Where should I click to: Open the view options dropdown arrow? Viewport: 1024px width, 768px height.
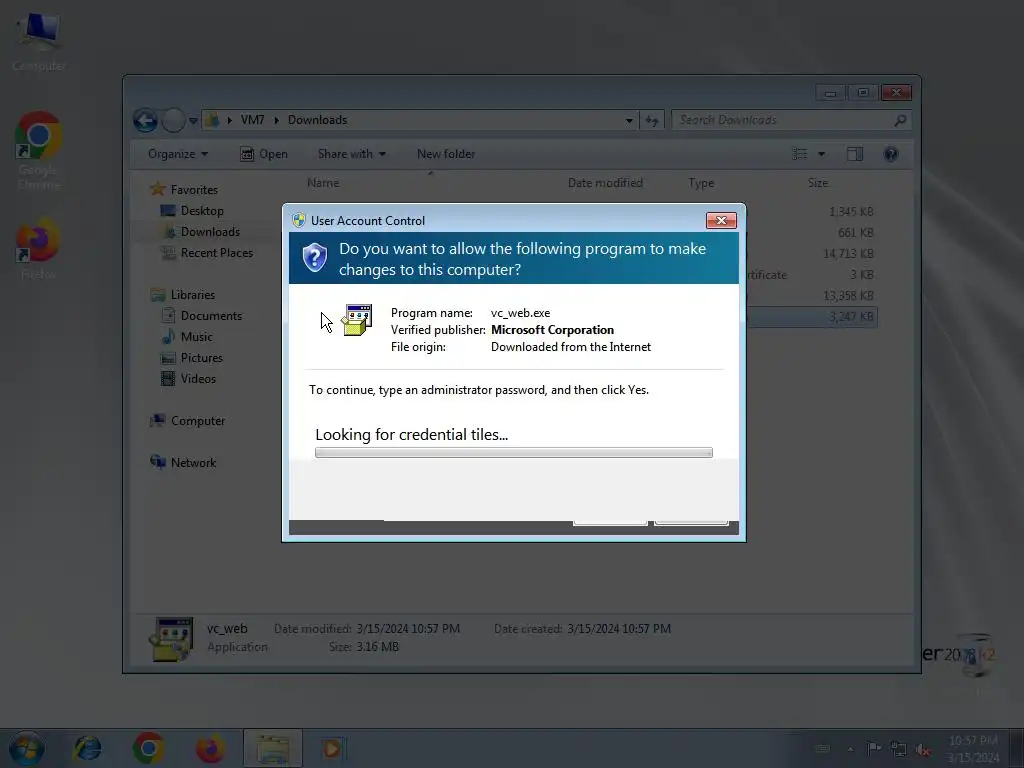pyautogui.click(x=822, y=154)
